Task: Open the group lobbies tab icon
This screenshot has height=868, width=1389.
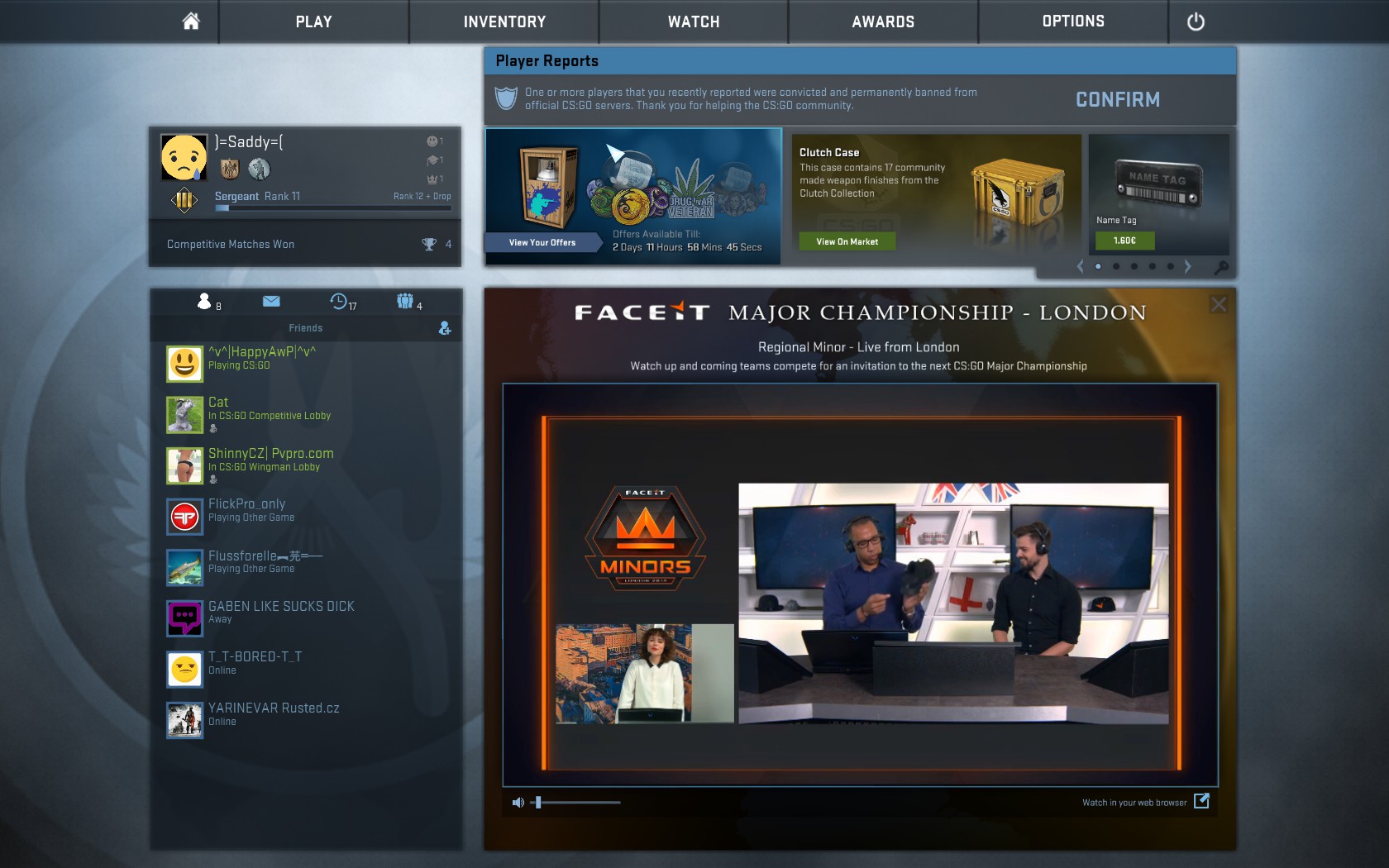Action: pos(405,301)
